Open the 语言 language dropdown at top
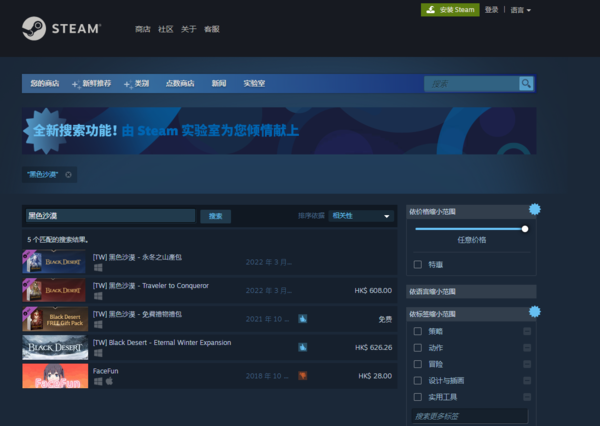The height and width of the screenshot is (426, 600). [x=520, y=10]
